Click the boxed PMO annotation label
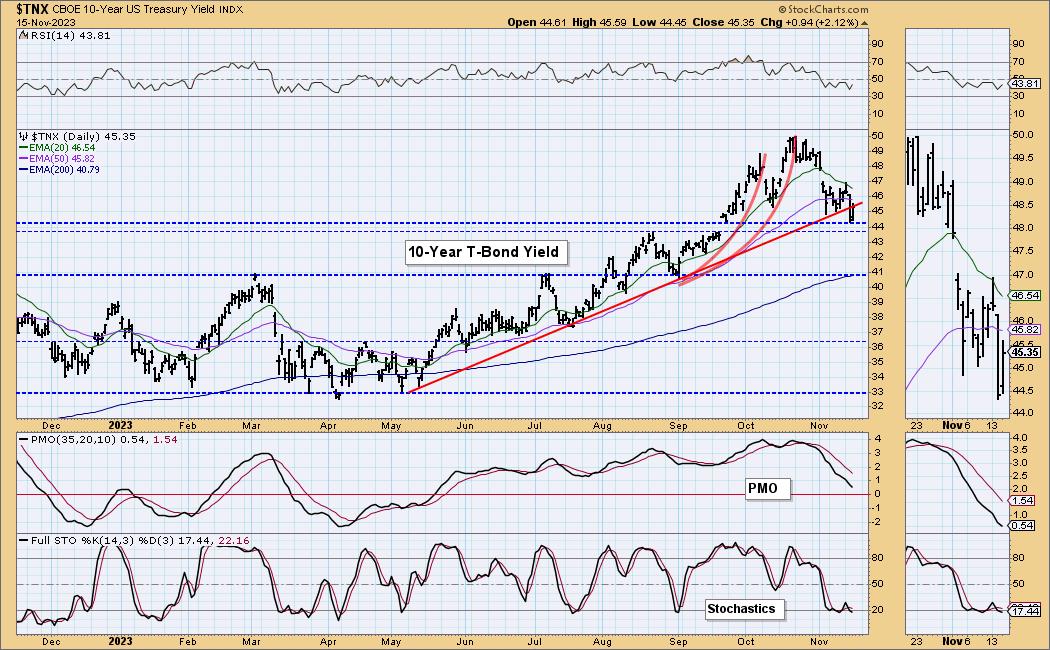The height and width of the screenshot is (650, 1050). point(767,489)
